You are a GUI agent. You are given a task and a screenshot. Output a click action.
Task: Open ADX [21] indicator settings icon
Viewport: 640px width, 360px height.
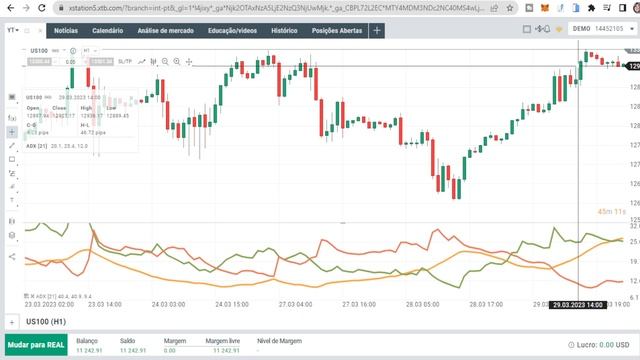27,296
